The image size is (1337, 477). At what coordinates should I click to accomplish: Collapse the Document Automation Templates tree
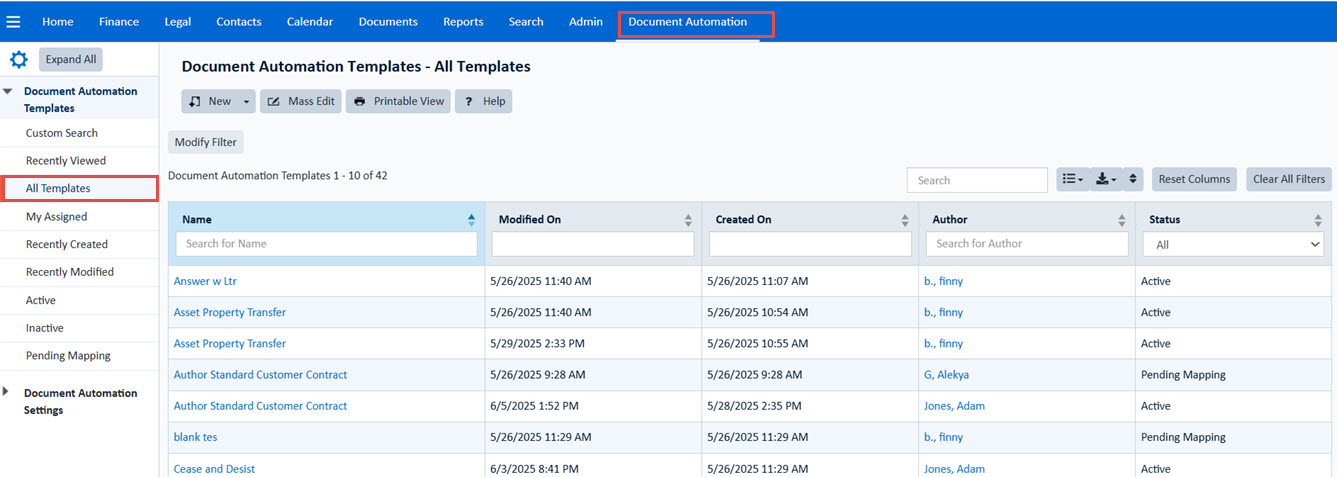(x=8, y=91)
